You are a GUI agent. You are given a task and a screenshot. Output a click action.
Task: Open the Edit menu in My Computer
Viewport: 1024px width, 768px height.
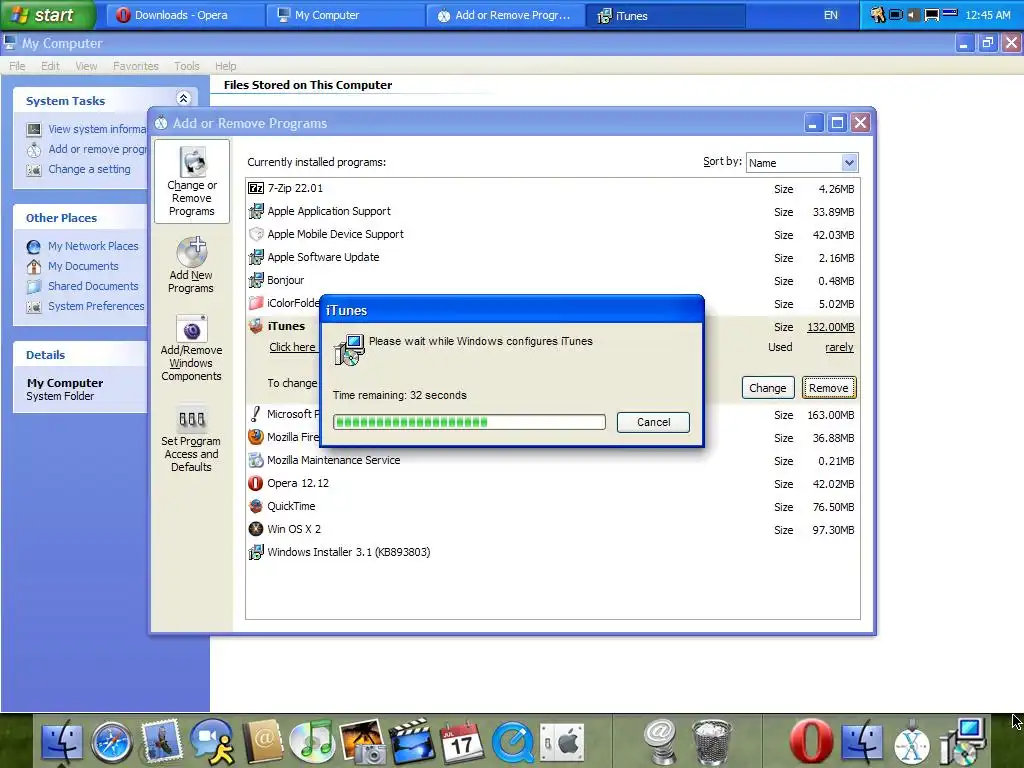pos(50,66)
